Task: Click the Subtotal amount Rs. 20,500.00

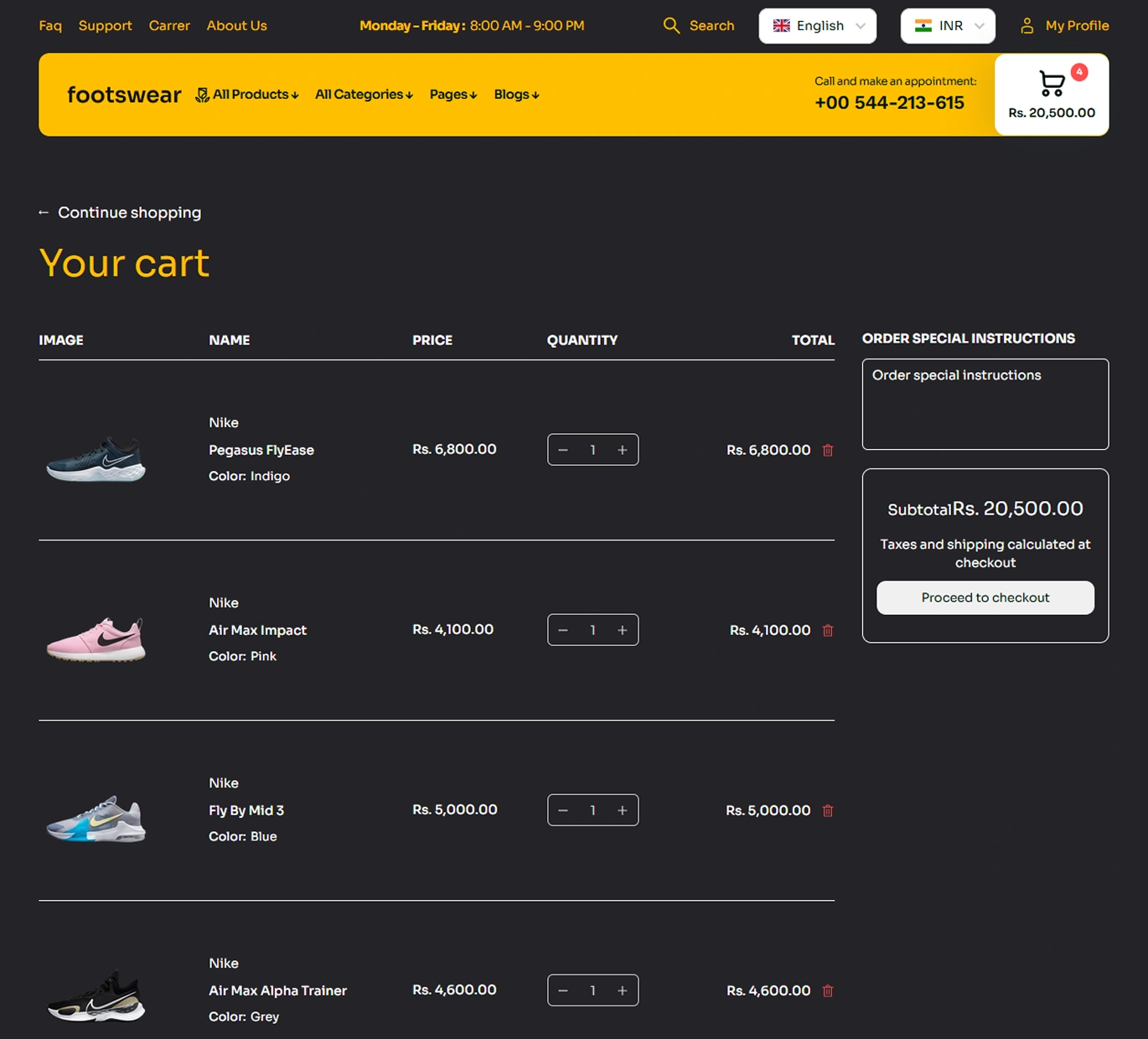Action: pyautogui.click(x=1018, y=509)
